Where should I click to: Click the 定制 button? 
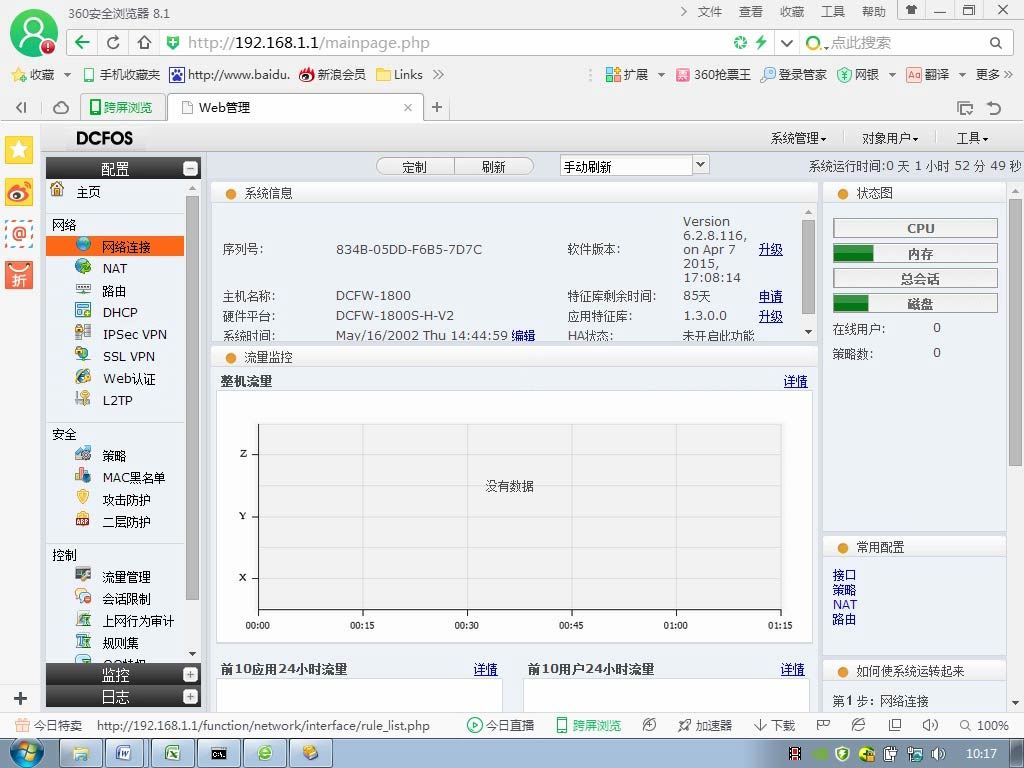pyautogui.click(x=415, y=167)
